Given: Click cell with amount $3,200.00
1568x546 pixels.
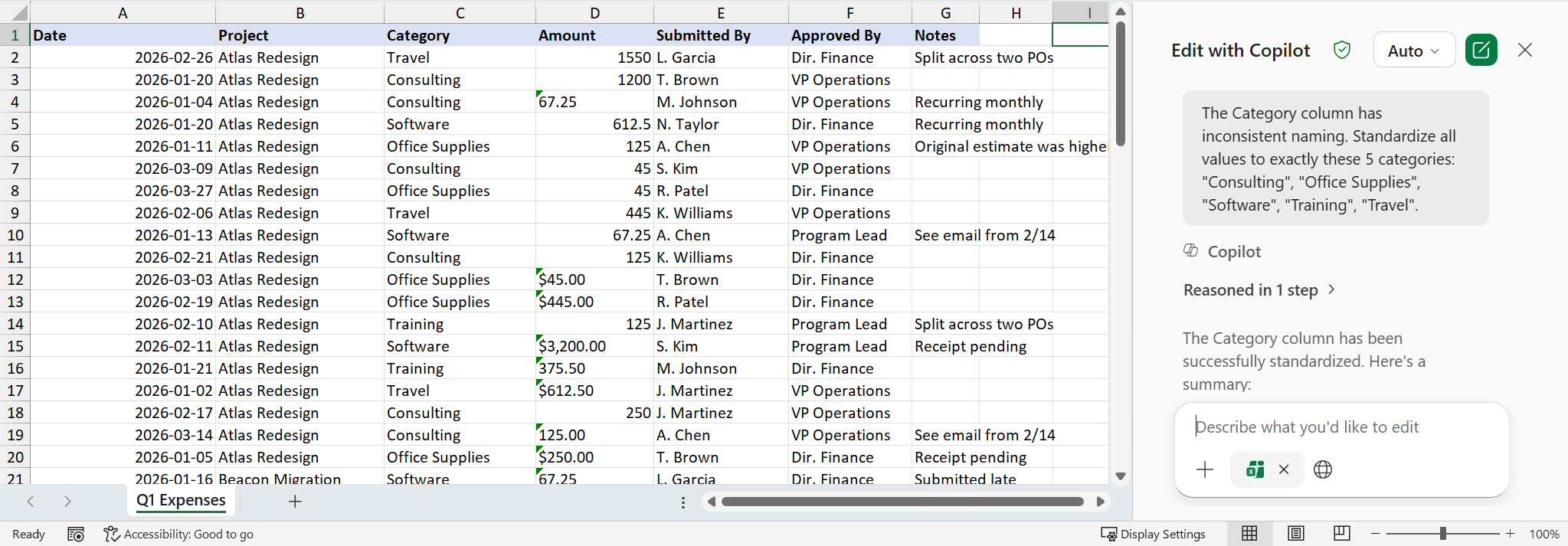Looking at the screenshot, I should 594,346.
